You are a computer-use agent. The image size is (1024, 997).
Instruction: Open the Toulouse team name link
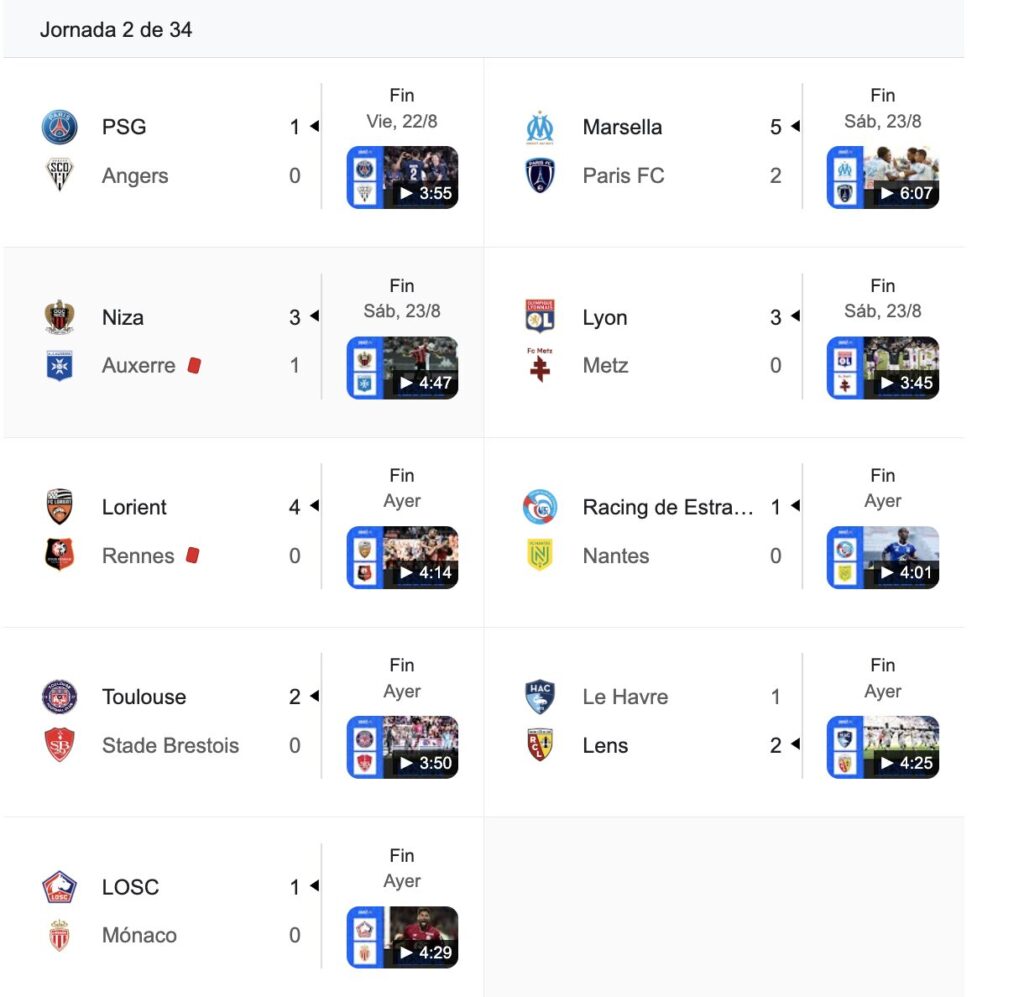(x=144, y=697)
